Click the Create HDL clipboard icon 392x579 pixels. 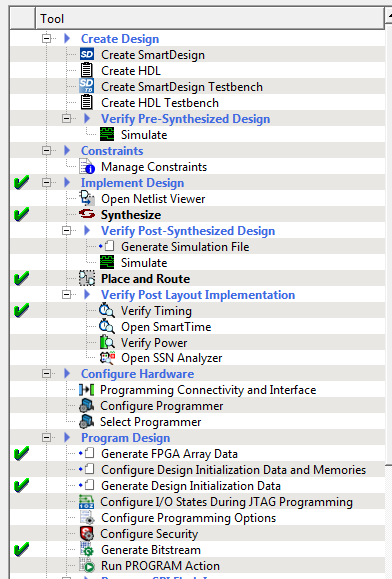(x=87, y=70)
